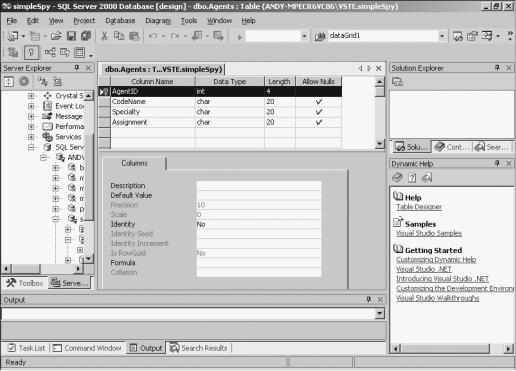Toggle Allow Nulls for CodeName row

(x=319, y=102)
